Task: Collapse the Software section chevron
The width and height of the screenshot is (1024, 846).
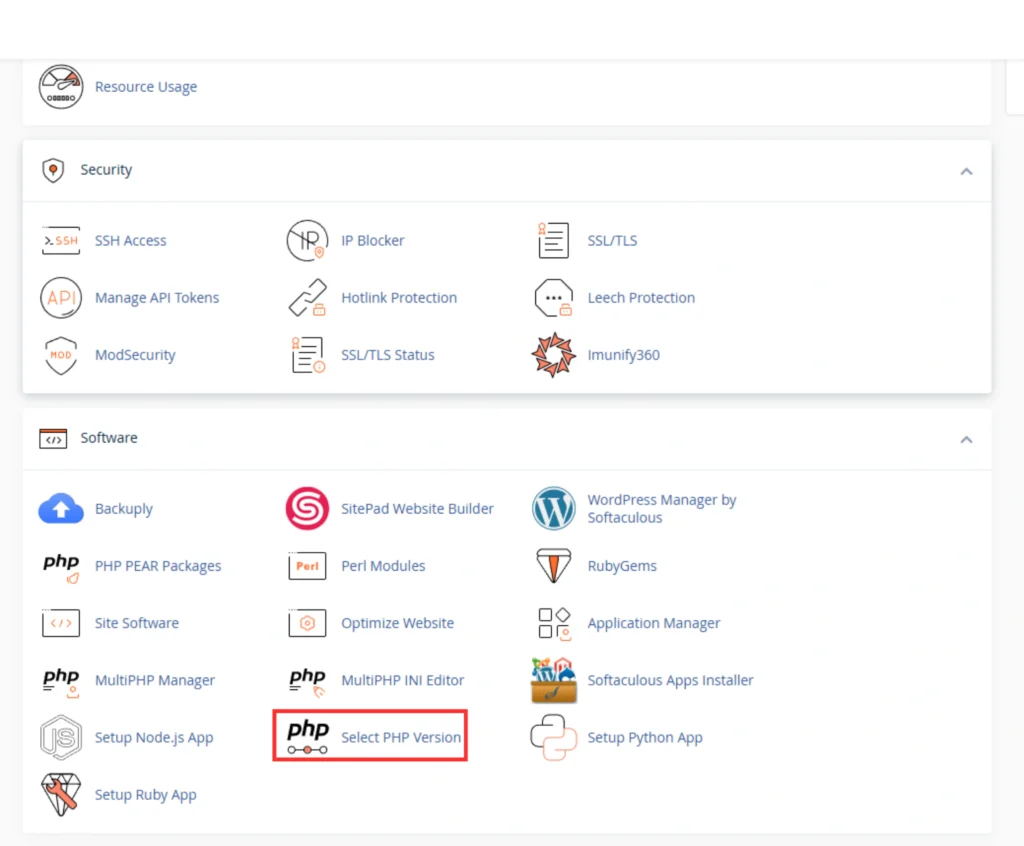Action: point(967,439)
